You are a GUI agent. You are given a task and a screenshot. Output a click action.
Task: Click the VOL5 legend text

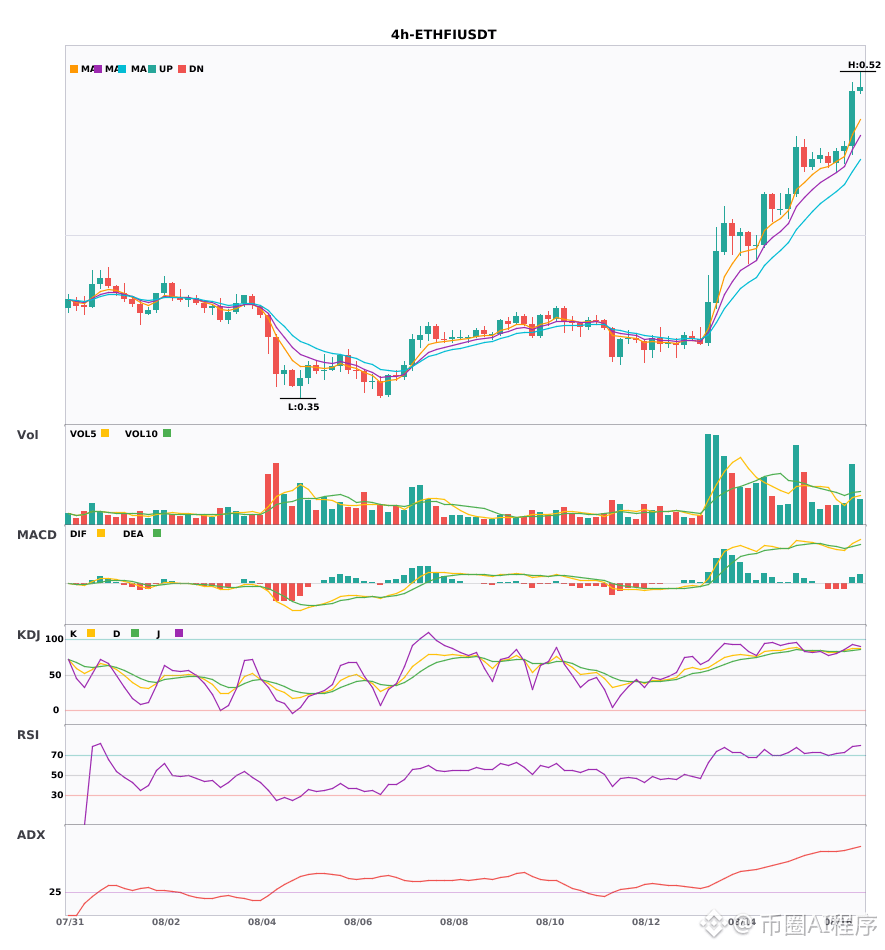point(83,434)
